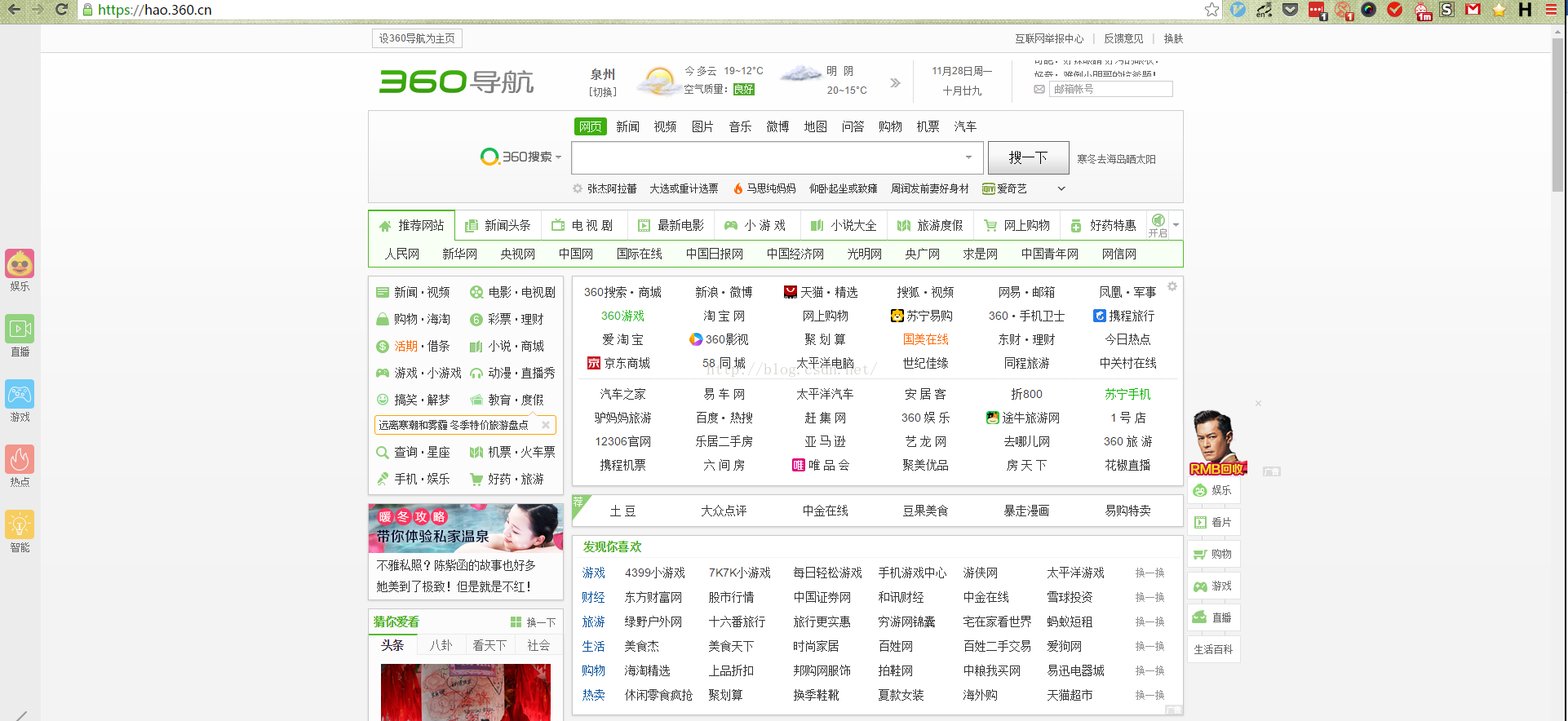This screenshot has height=721, width=1568.
Task: Click the 唯品会 site icon
Action: [x=799, y=465]
